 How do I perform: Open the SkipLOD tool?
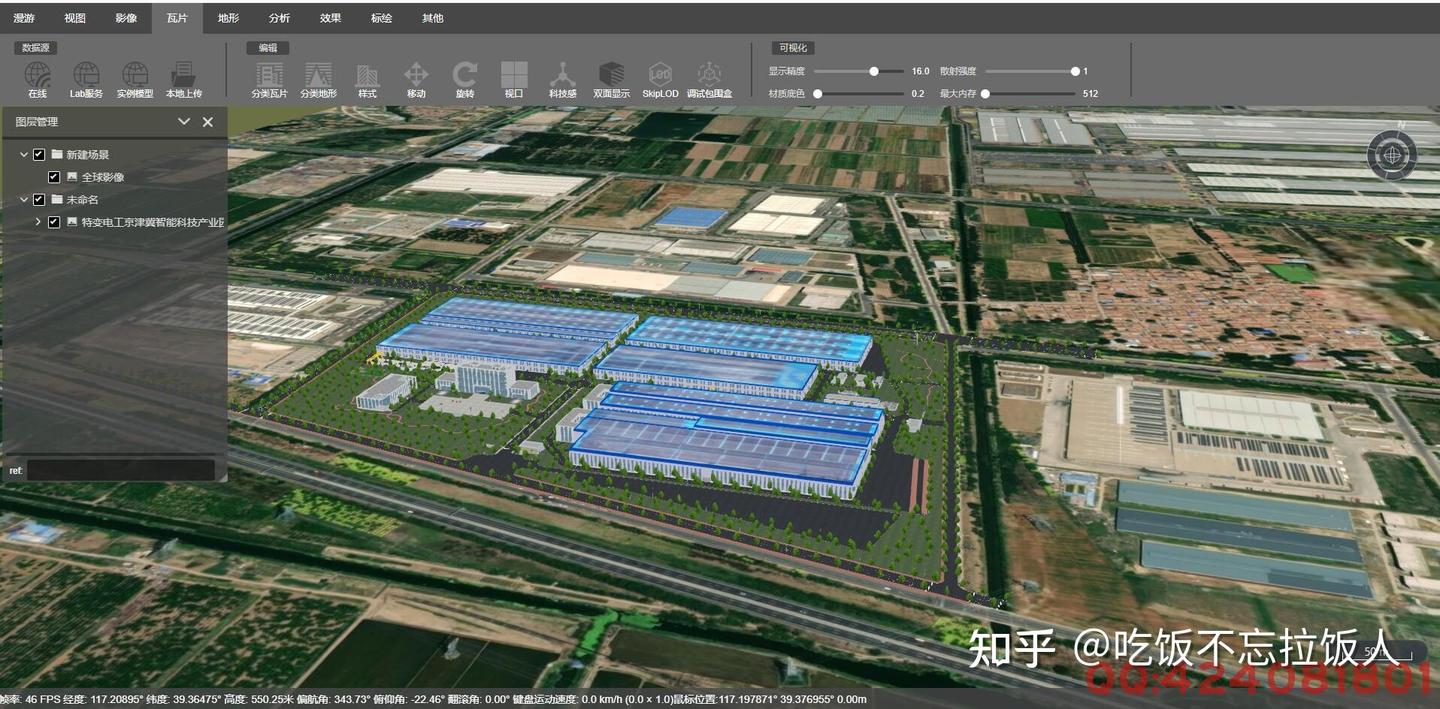[660, 78]
